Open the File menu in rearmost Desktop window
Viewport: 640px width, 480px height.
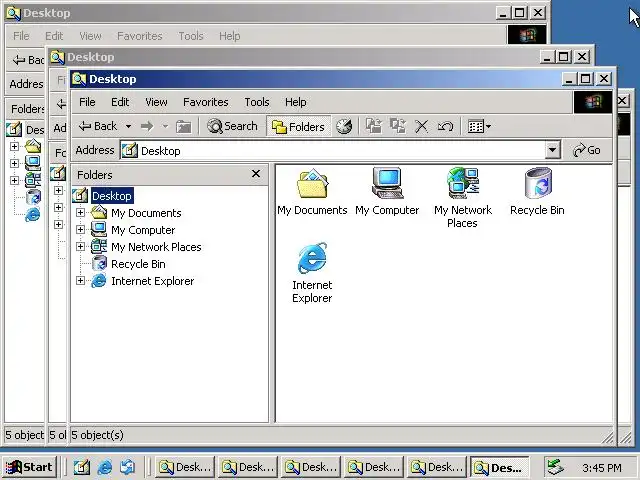click(21, 36)
